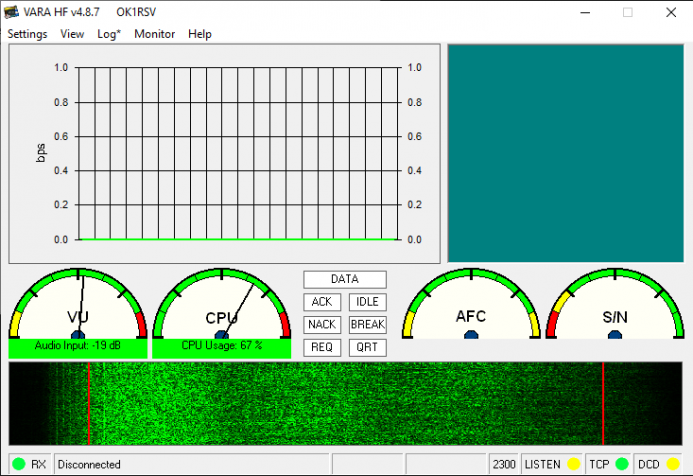
Task: Click the IDLE indicator box
Action: pos(367,302)
